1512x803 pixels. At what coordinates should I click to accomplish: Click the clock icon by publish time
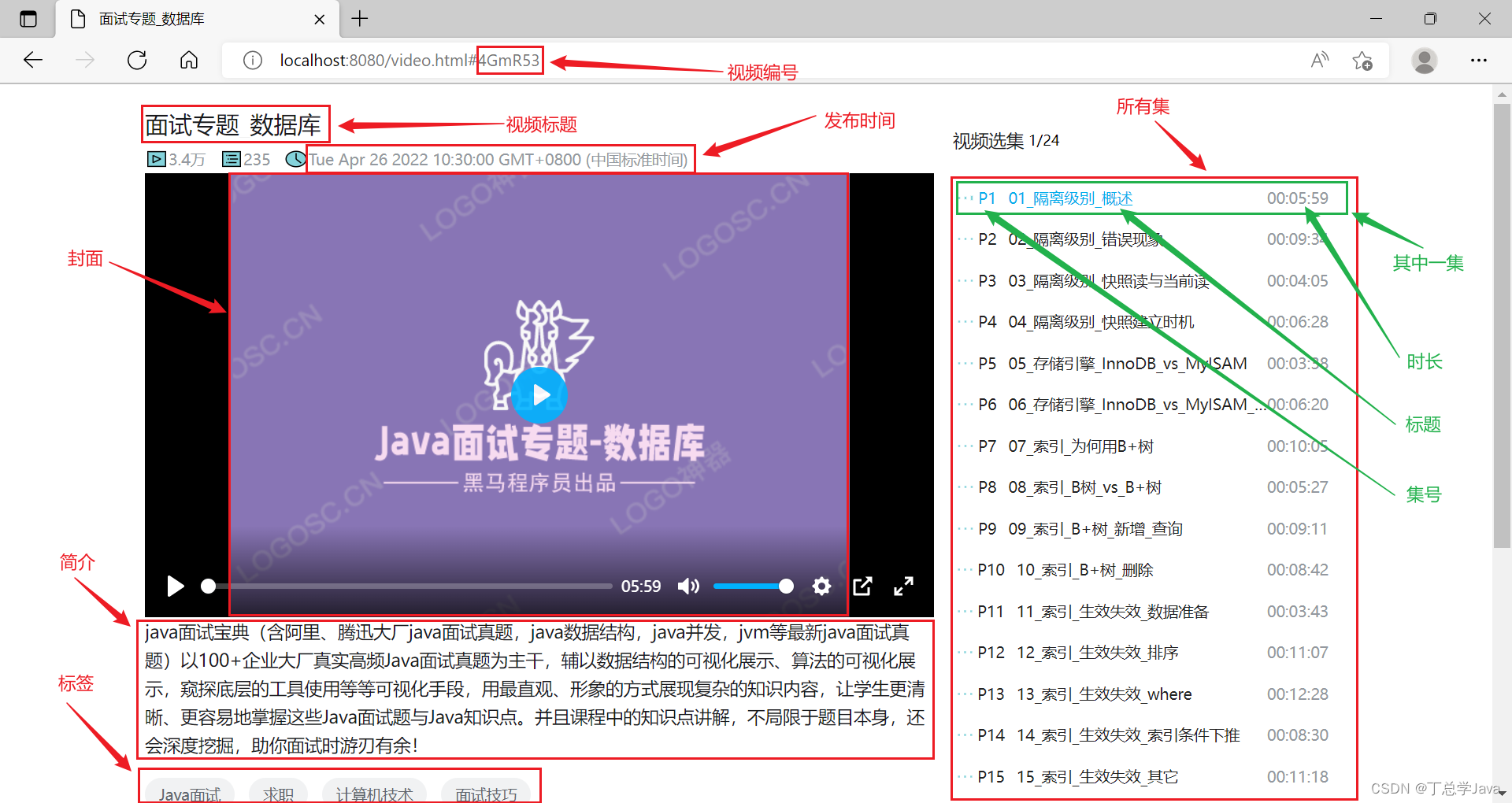tap(295, 159)
